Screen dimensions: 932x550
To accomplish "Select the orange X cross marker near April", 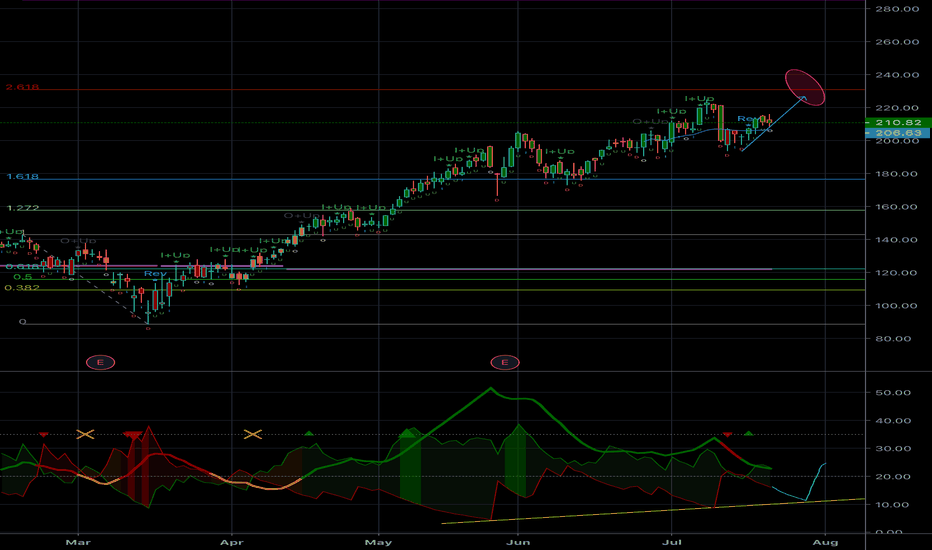I will point(253,435).
